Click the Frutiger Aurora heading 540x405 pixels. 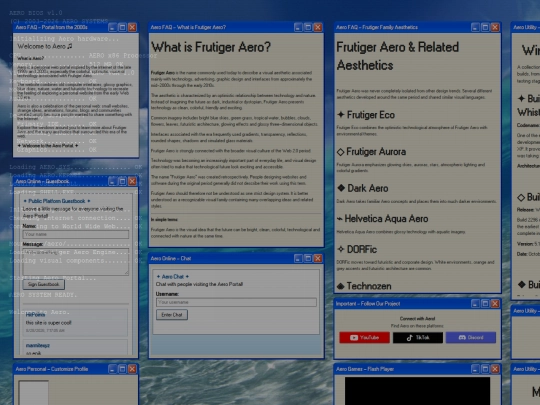point(371,152)
